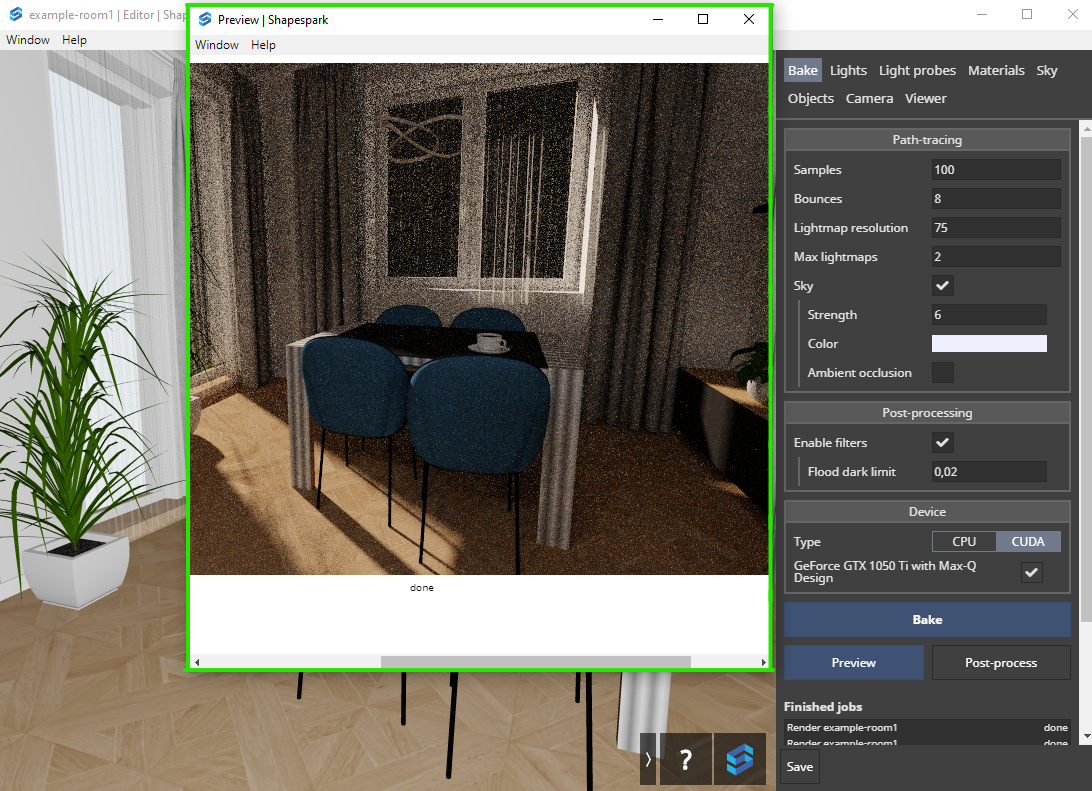Viewport: 1092px width, 791px height.
Task: Open the Sky color swatch picker
Action: point(989,344)
